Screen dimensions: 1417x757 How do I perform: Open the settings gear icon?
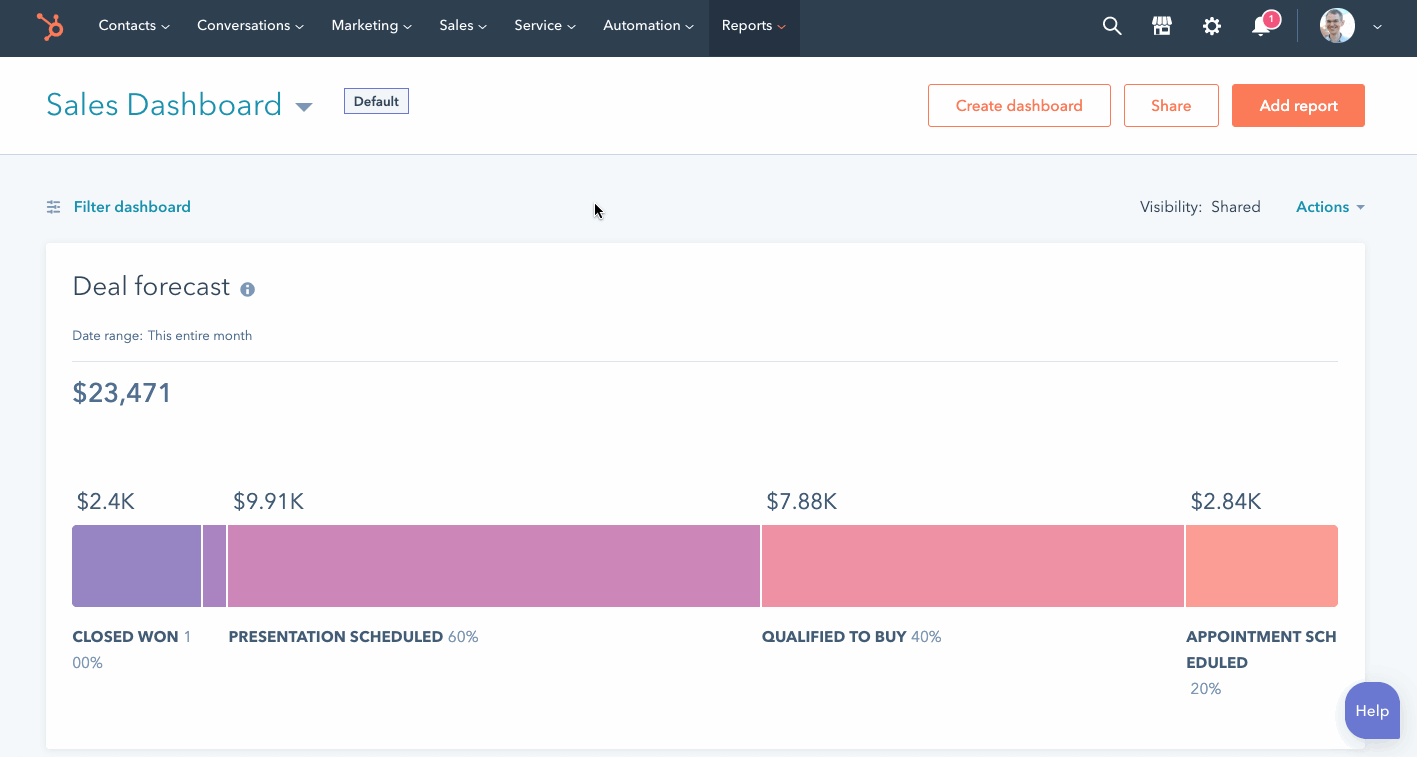1211,26
